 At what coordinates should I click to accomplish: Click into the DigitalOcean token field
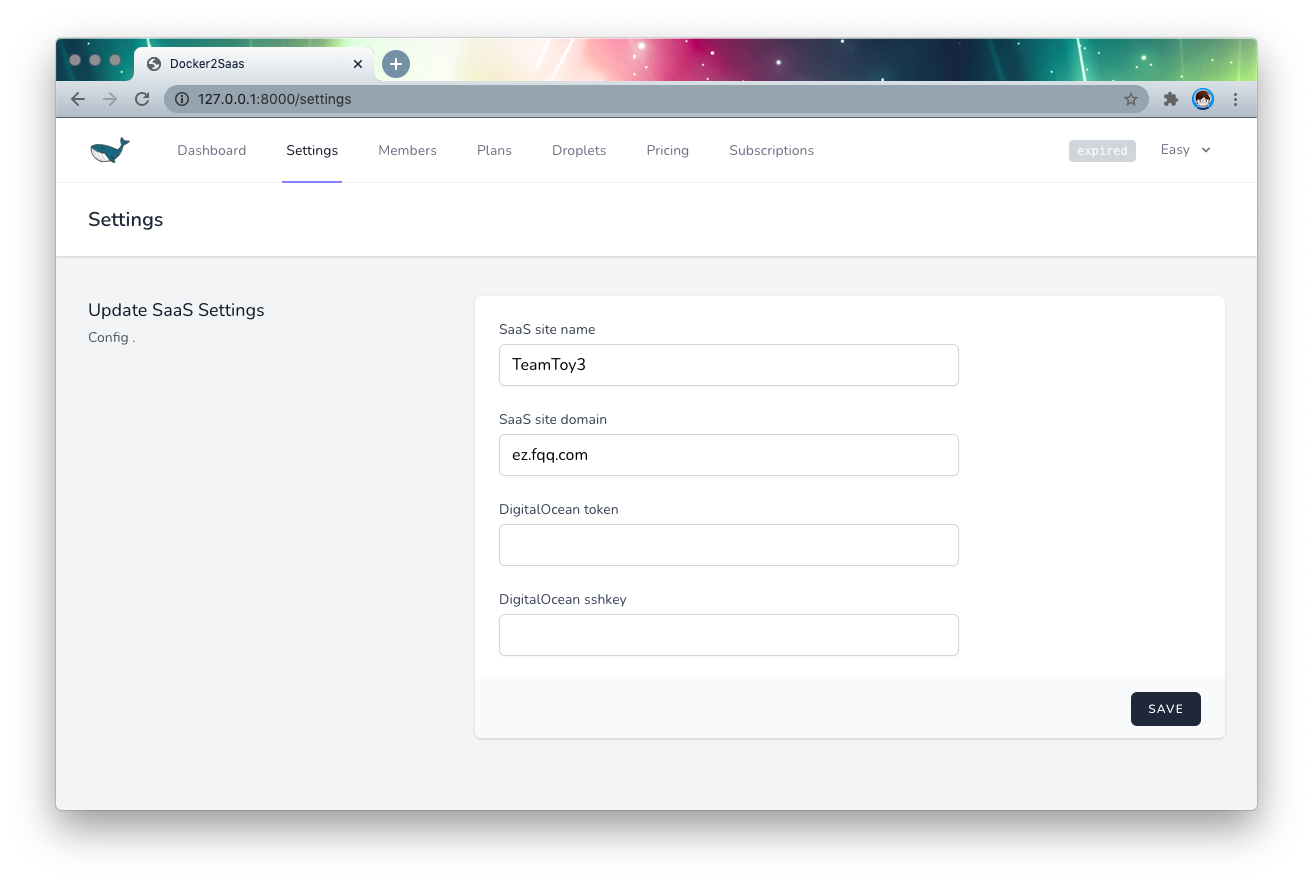tap(729, 545)
